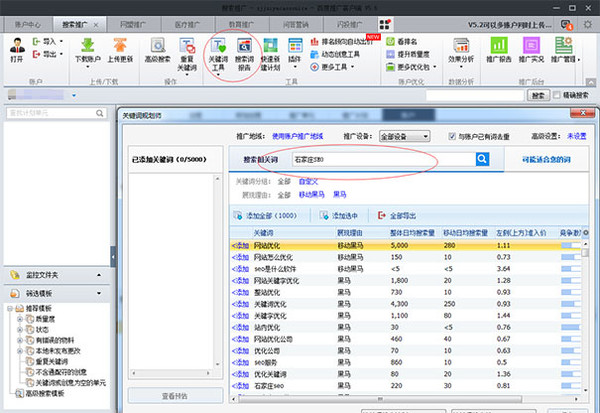Click the 推广管理 icon
The width and height of the screenshot is (600, 413).
click(563, 45)
